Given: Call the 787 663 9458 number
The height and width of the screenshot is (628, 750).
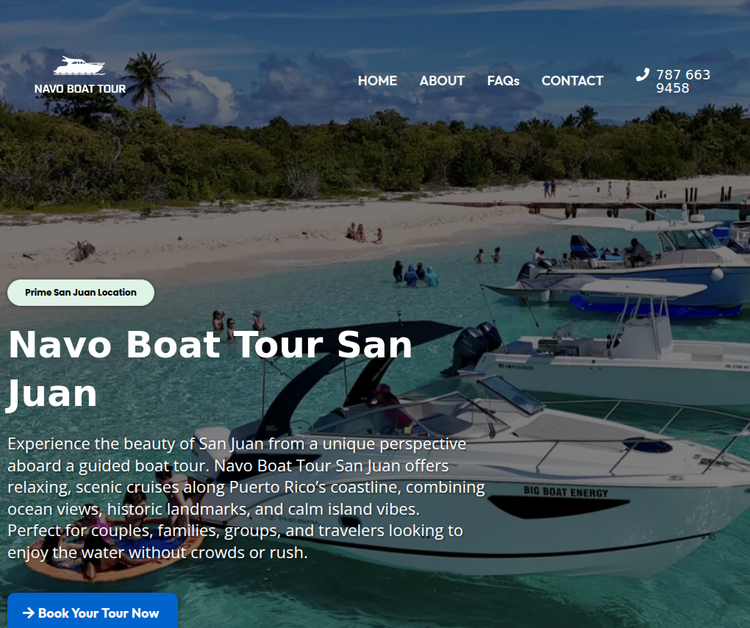Looking at the screenshot, I should coord(683,81).
